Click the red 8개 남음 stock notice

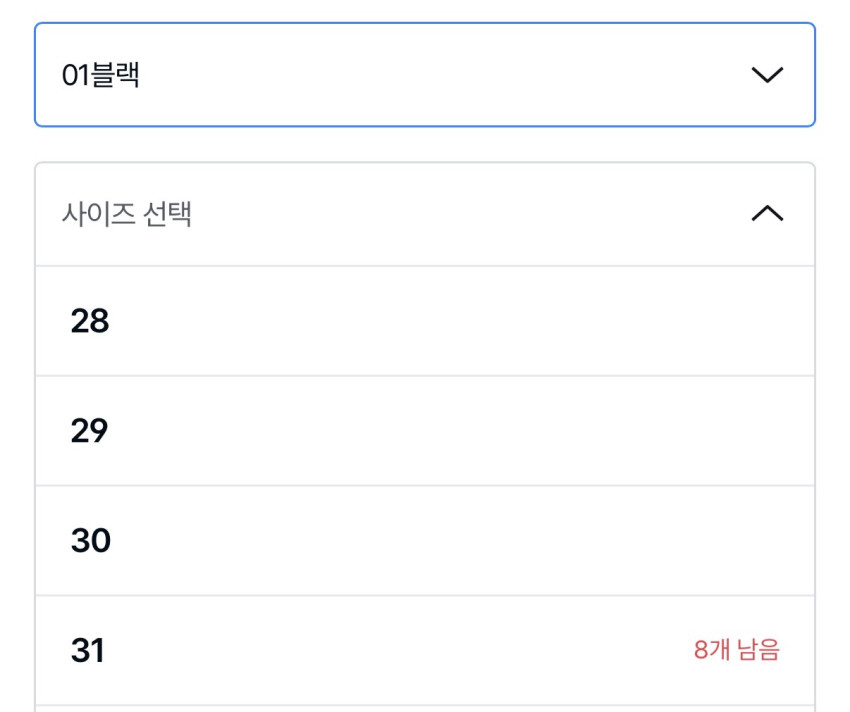(736, 651)
